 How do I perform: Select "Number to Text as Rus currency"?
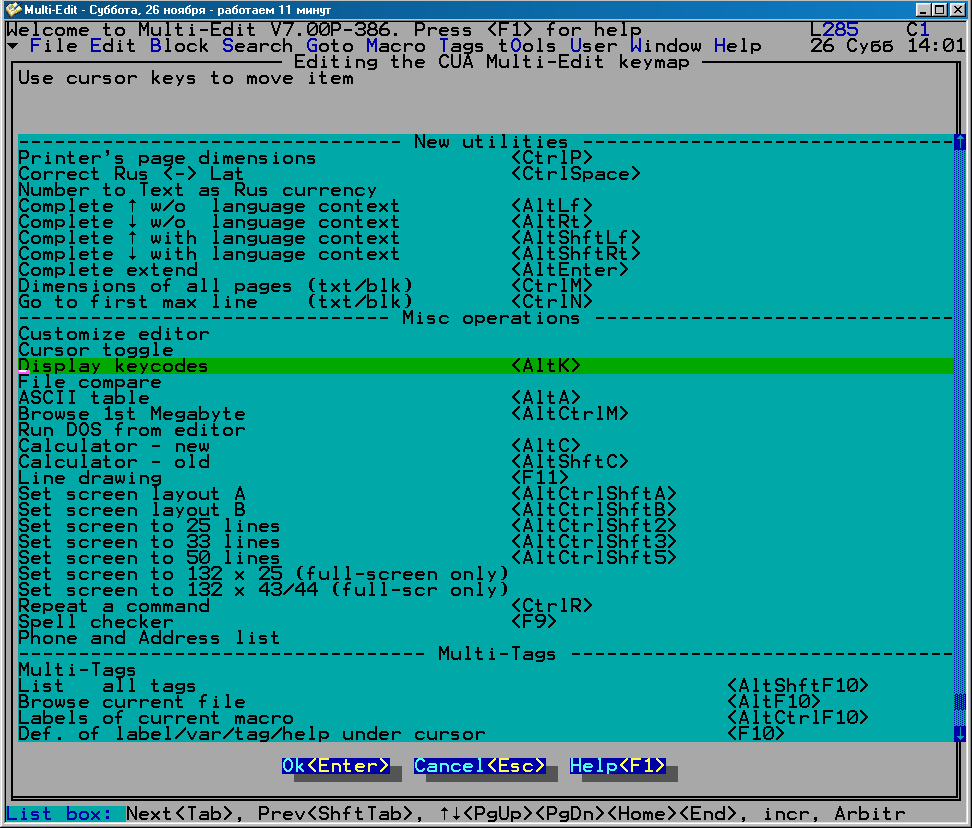pos(485,190)
